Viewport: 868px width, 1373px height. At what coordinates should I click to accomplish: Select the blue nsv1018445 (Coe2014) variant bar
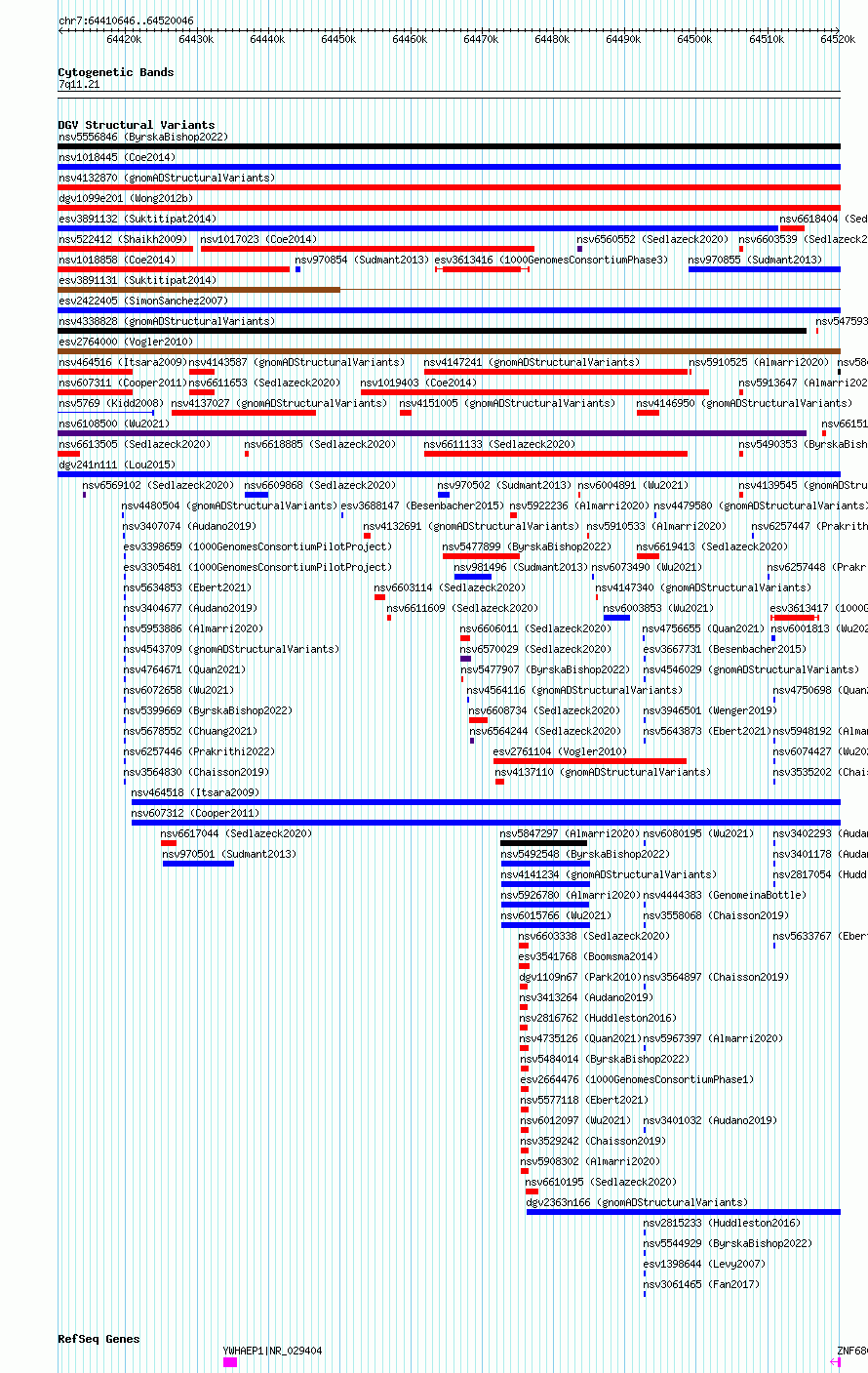coord(449,167)
